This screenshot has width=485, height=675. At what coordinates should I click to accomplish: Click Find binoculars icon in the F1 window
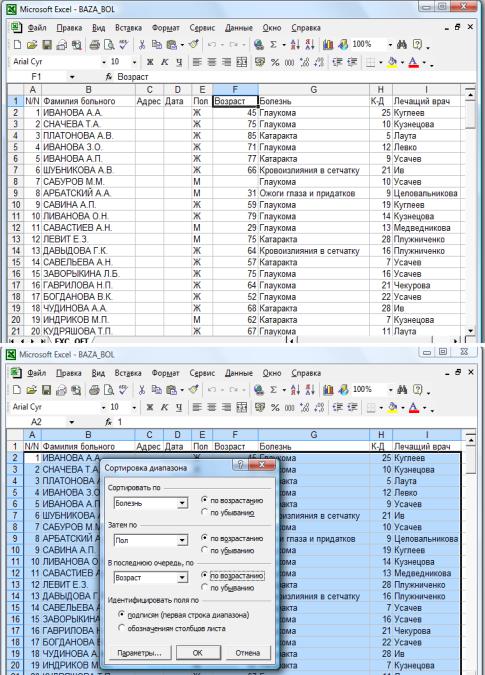(x=402, y=44)
